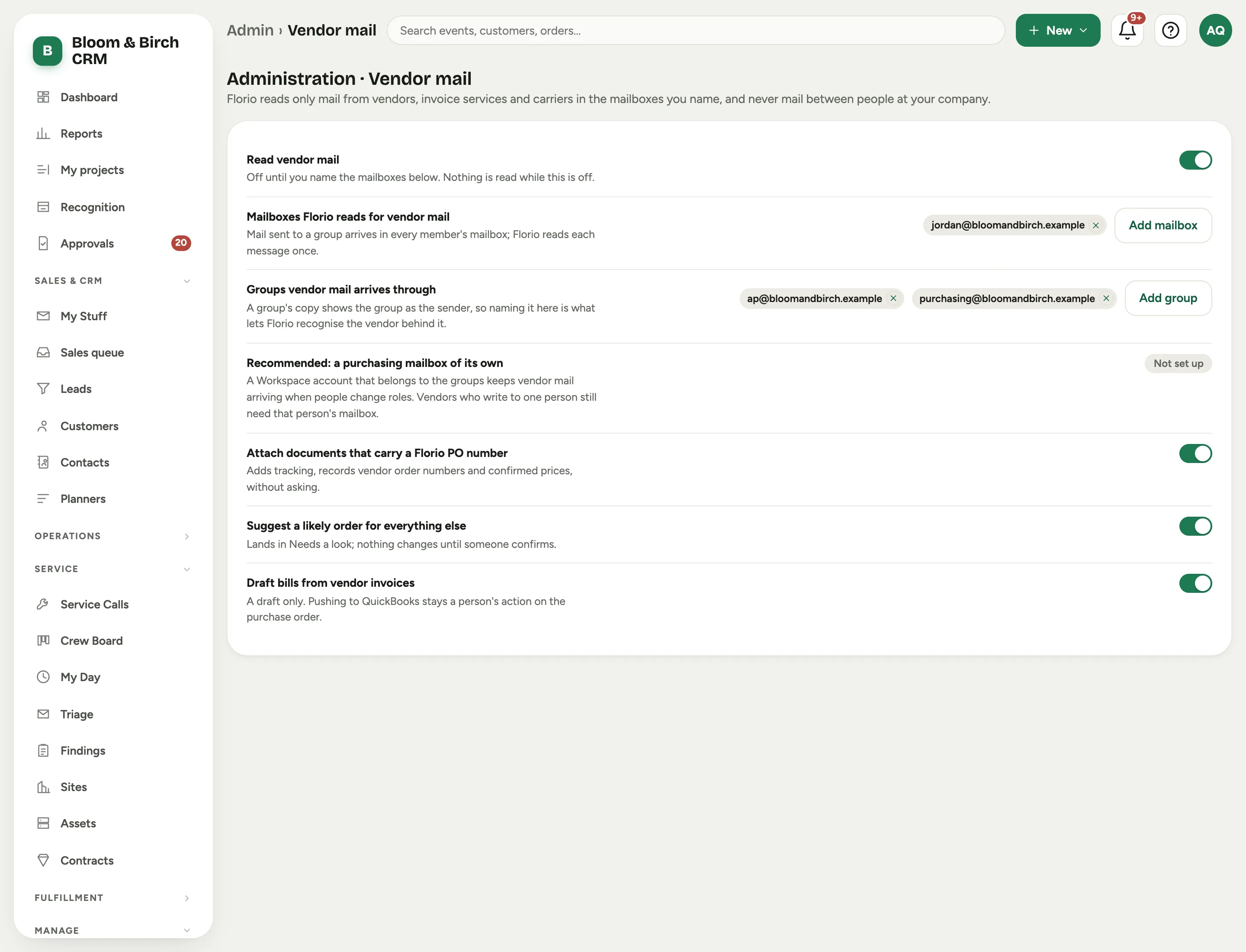Click the Reports bar chart icon
This screenshot has width=1246, height=952.
(43, 134)
